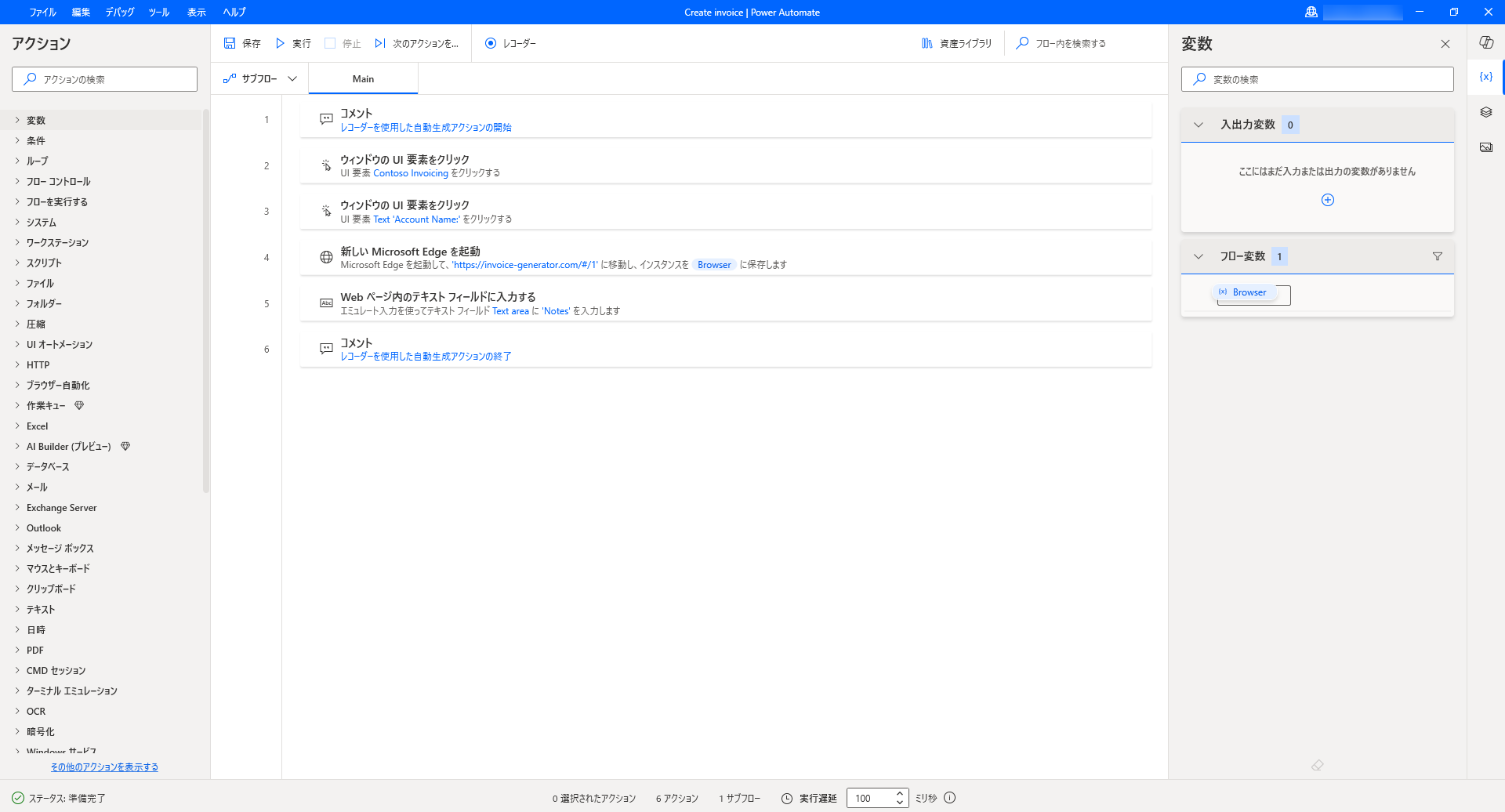Select the variables {x} sidebar icon
1505x812 pixels.
[x=1485, y=77]
